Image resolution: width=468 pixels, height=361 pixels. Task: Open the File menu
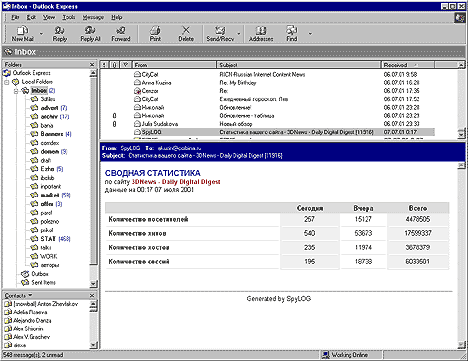[x=15, y=17]
